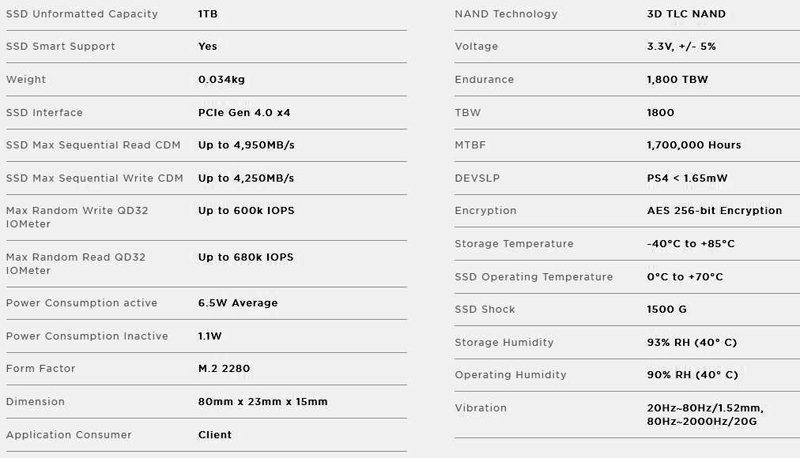
Task: Click the 80mm x 23mm x 15mm dimension
Action: (x=263, y=401)
